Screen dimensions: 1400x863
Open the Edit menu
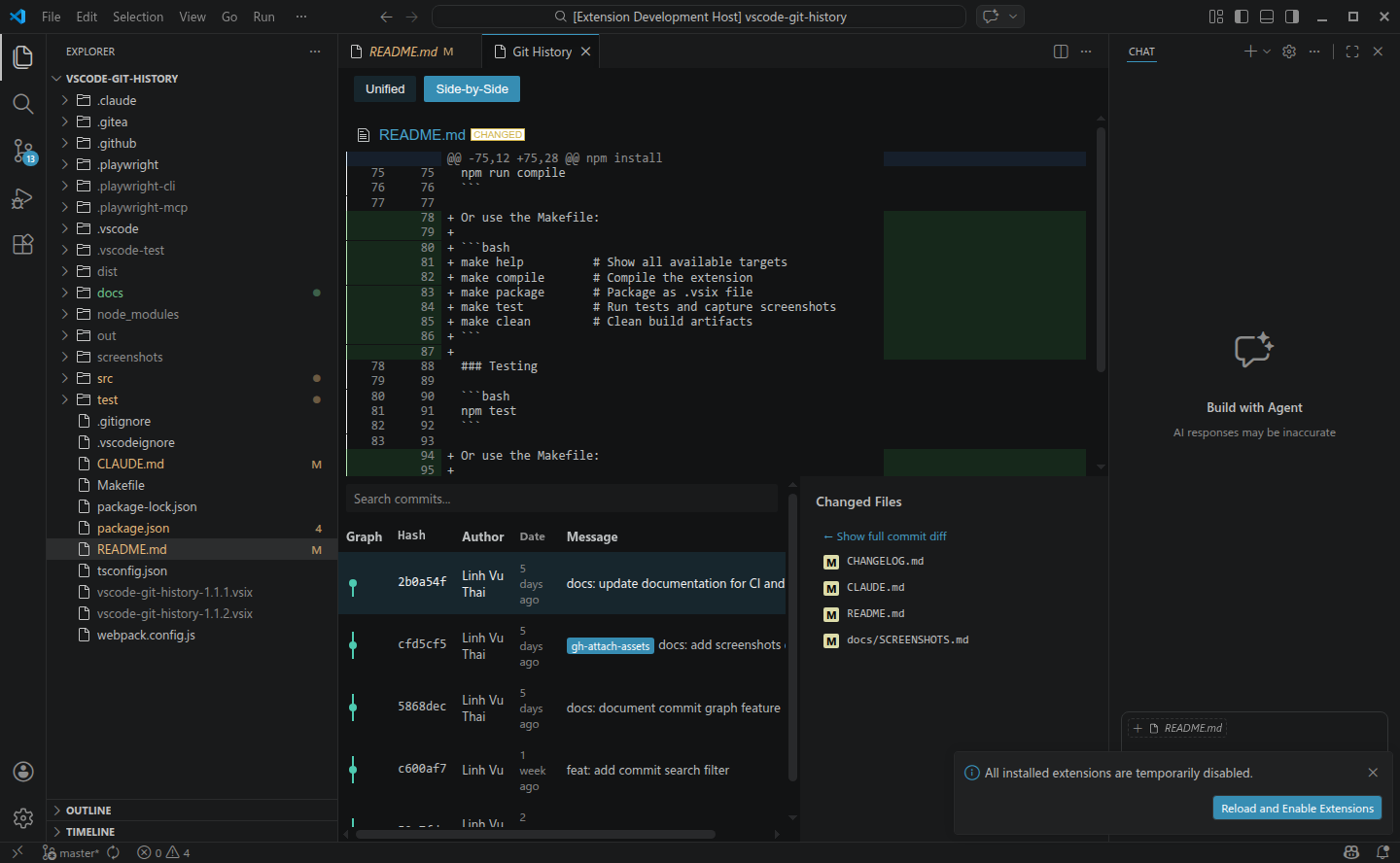(87, 17)
